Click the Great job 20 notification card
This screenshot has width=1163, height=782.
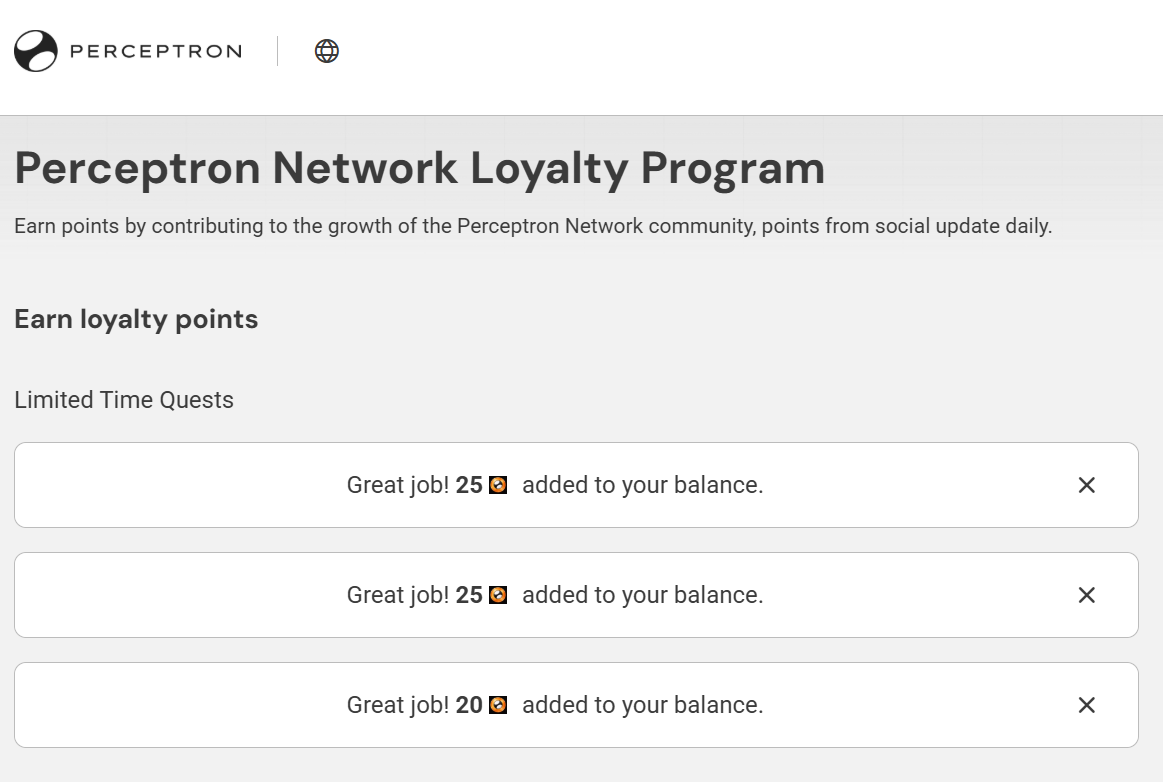[576, 705]
